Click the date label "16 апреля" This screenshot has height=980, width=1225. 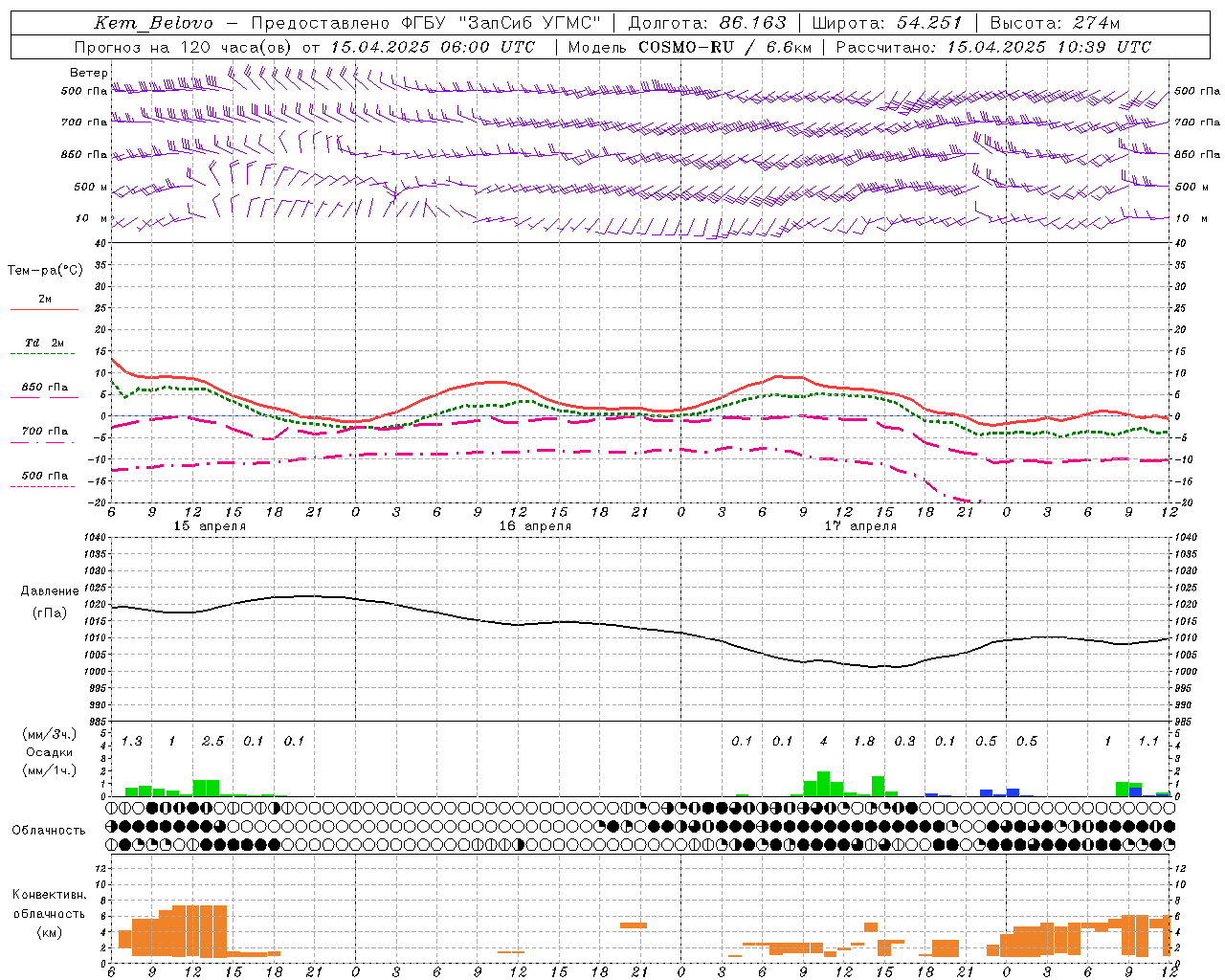point(535,526)
